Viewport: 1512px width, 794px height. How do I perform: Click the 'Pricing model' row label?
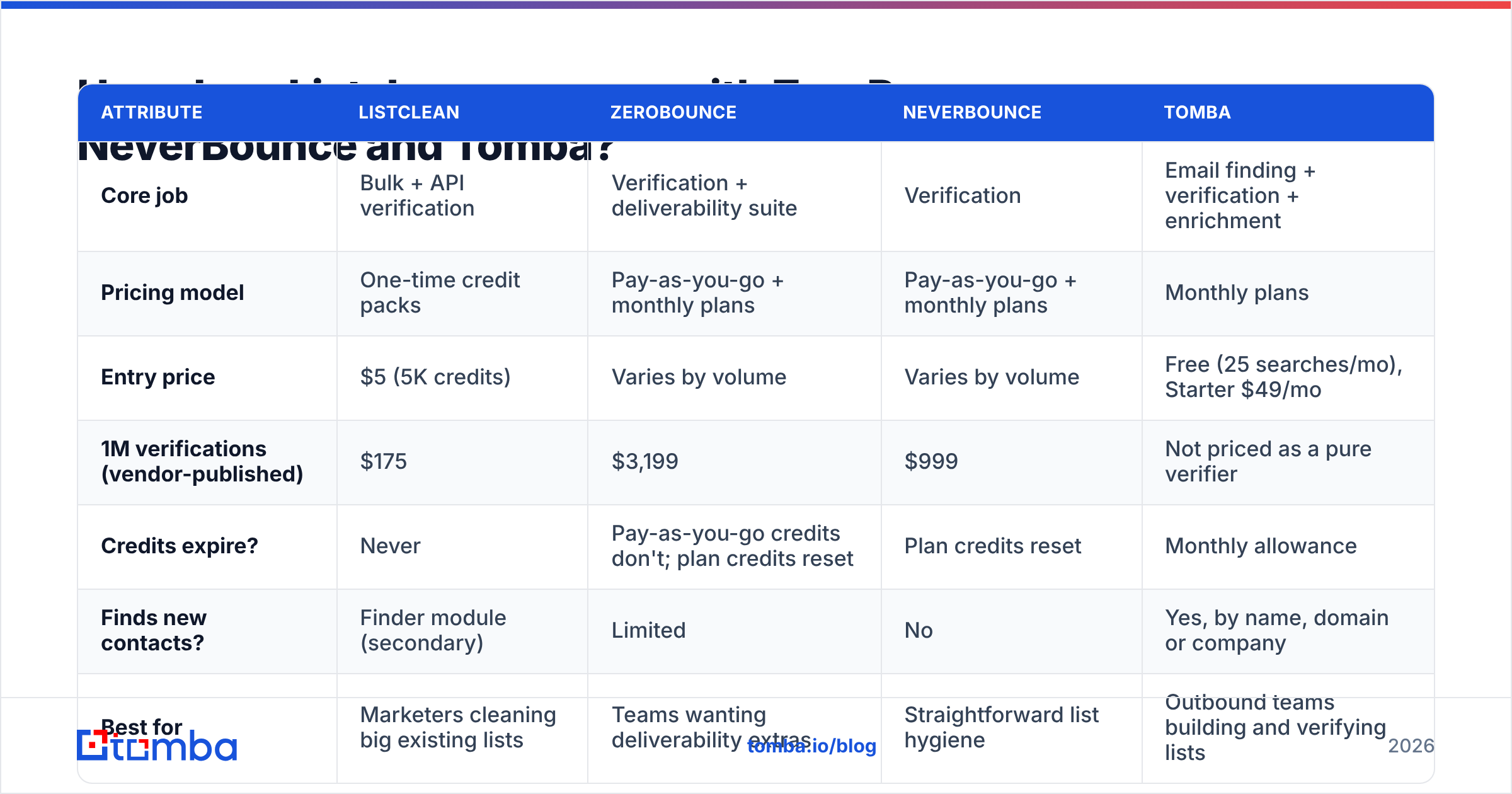[x=172, y=292]
